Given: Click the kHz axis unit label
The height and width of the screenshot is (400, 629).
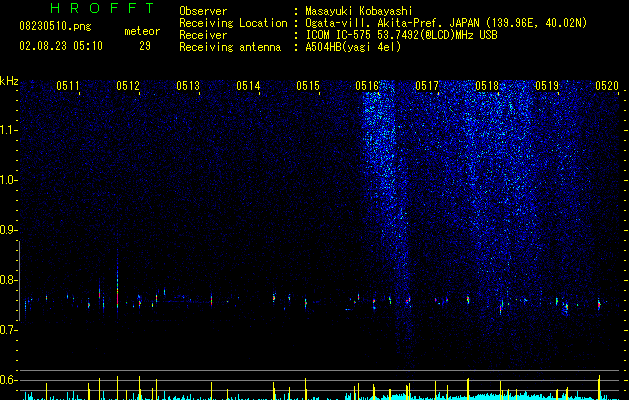Looking at the screenshot, I should [9, 81].
